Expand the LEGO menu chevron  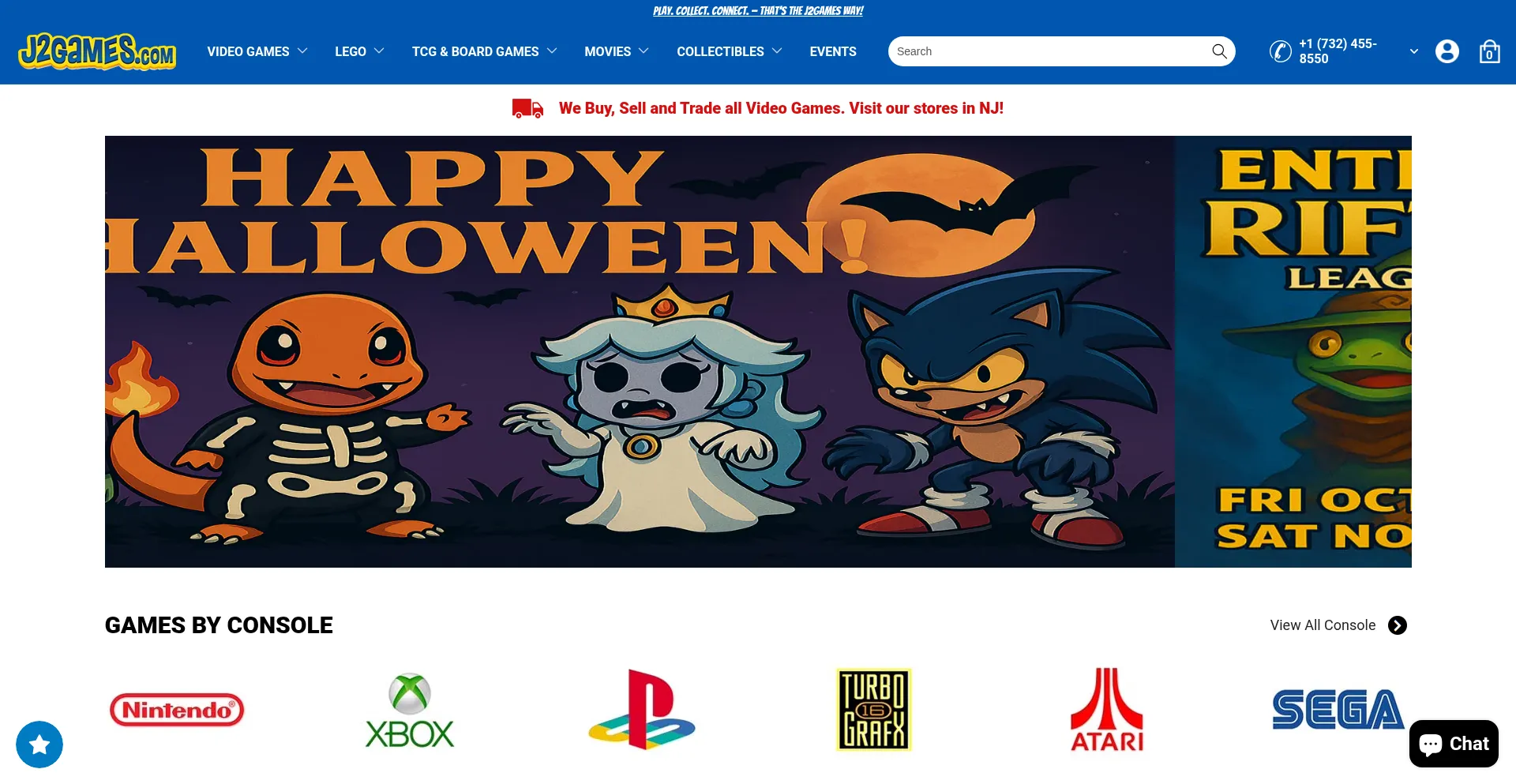[x=379, y=51]
